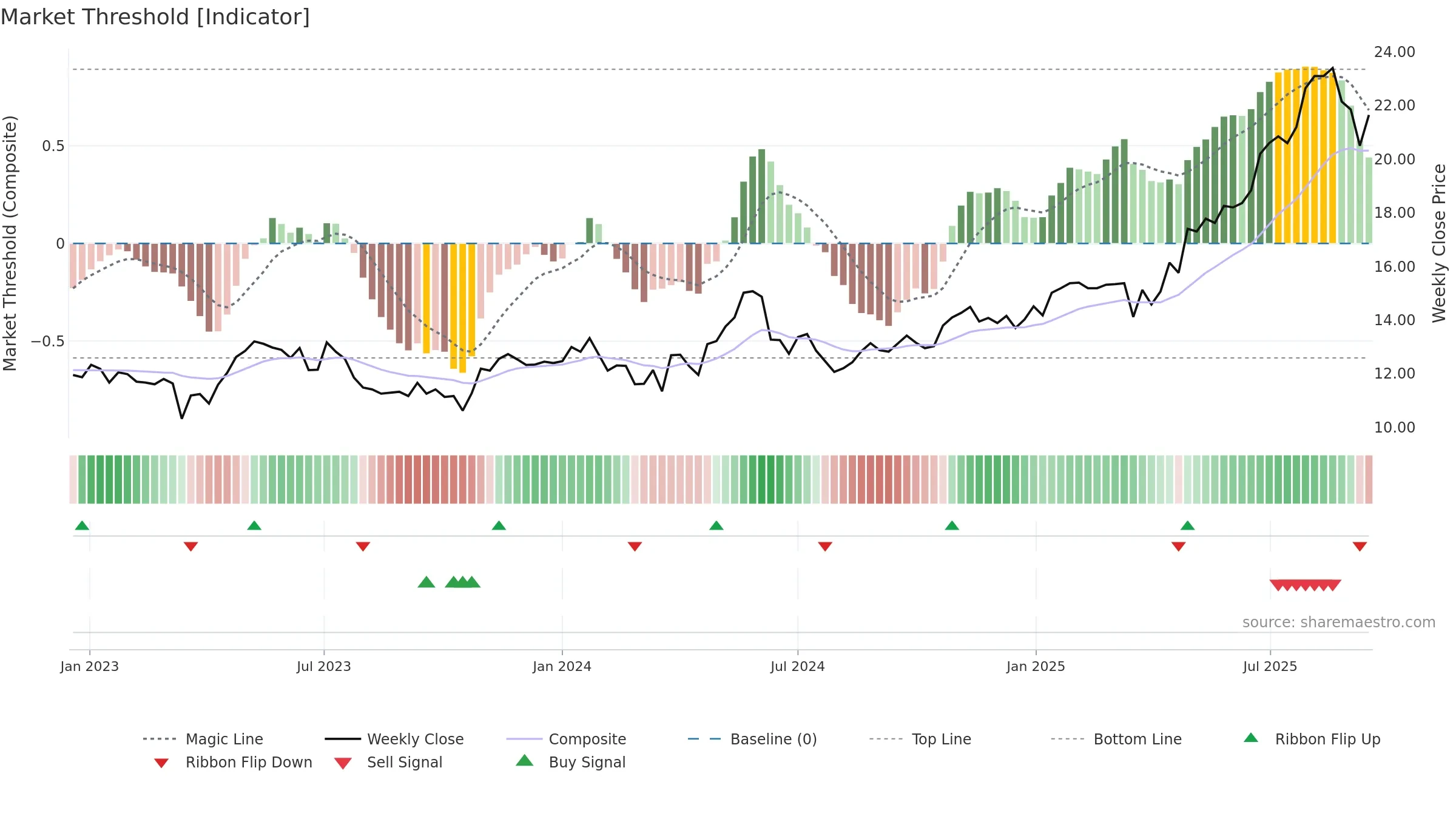Screen dimensions: 1456x819
Task: Click the ribbon flip down marker near Feb 2024
Action: tap(635, 547)
